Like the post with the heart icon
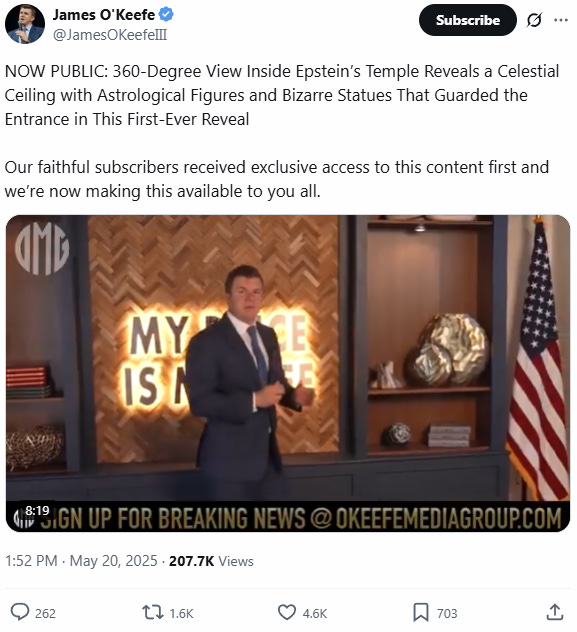The width and height of the screenshot is (577, 632). [287, 612]
